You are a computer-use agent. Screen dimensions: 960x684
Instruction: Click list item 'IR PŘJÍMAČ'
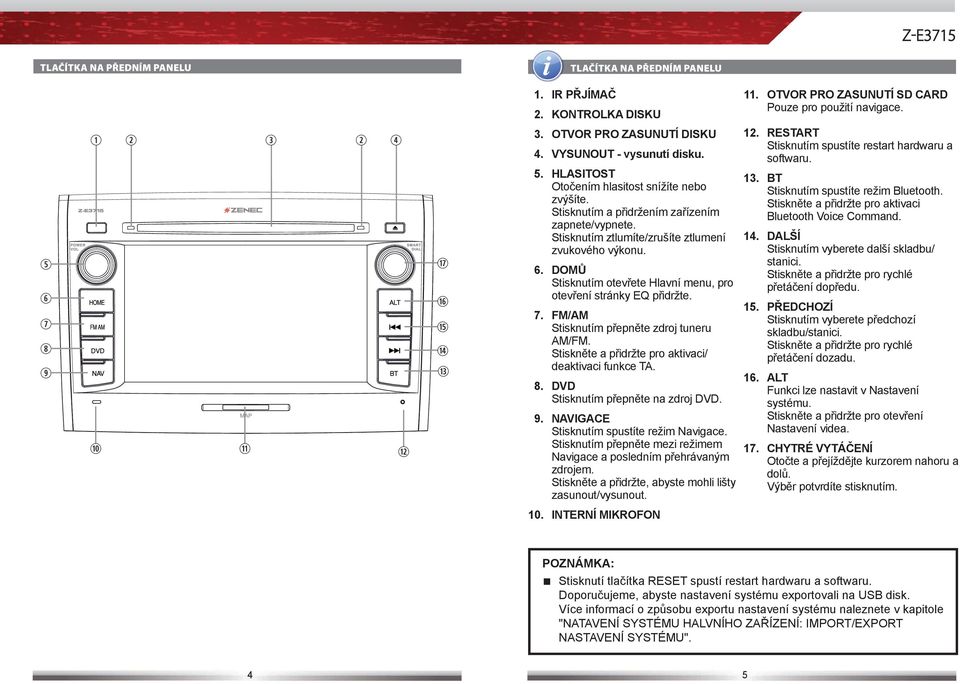583,94
